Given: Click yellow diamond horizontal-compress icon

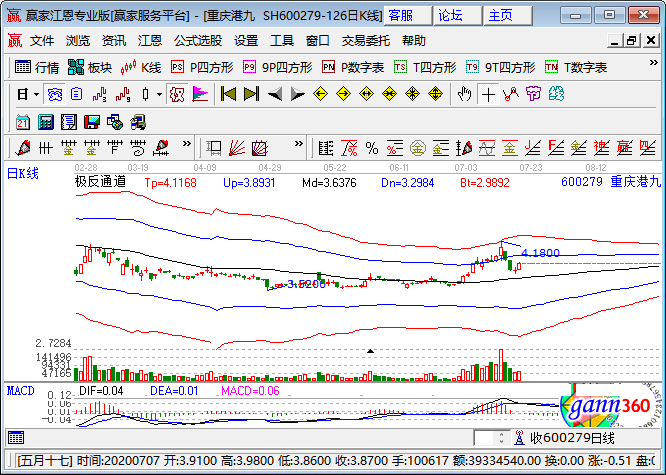Looking at the screenshot, I should point(389,94).
